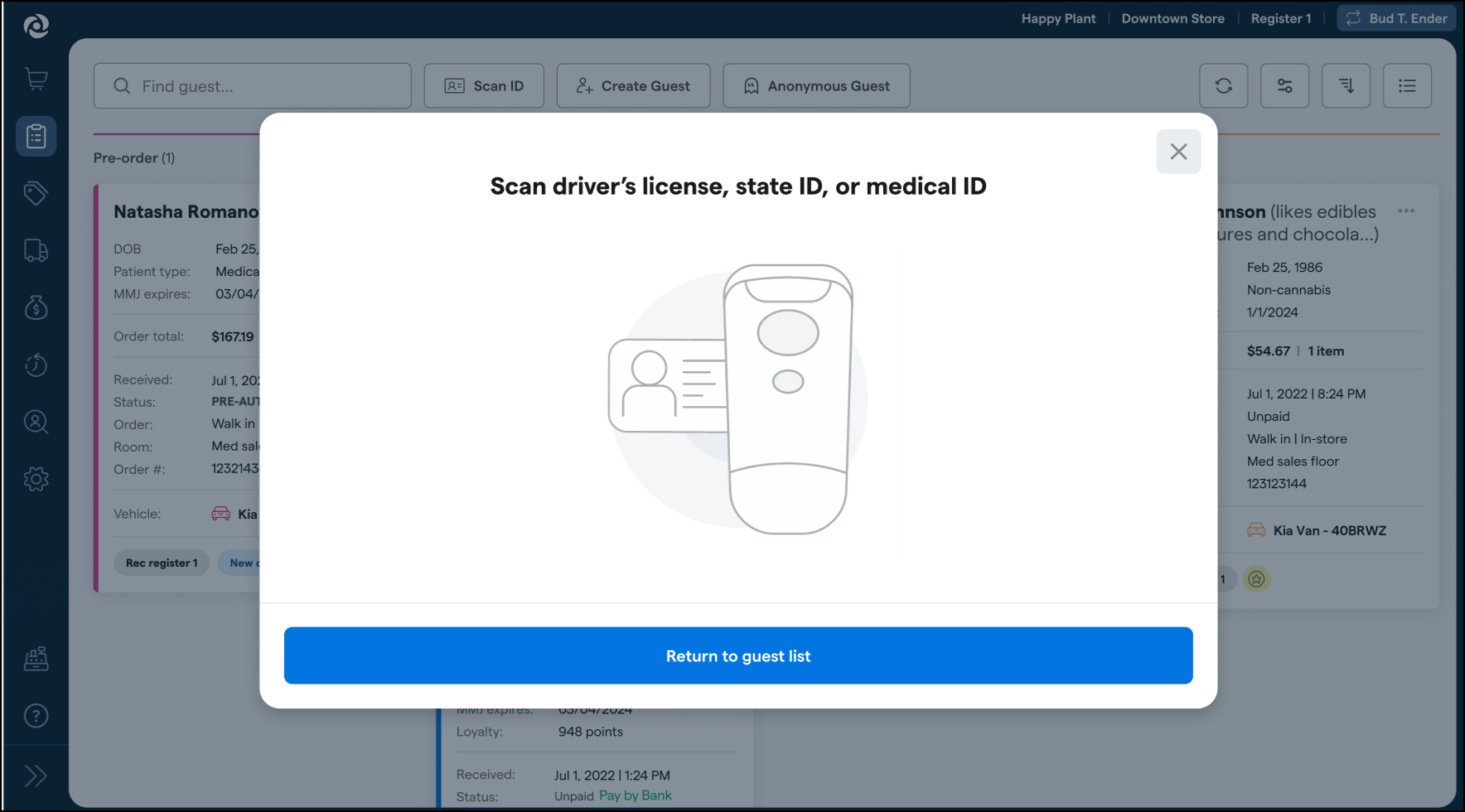The height and width of the screenshot is (812, 1465).
Task: Click Happy Plant in header
Action: [1058, 18]
